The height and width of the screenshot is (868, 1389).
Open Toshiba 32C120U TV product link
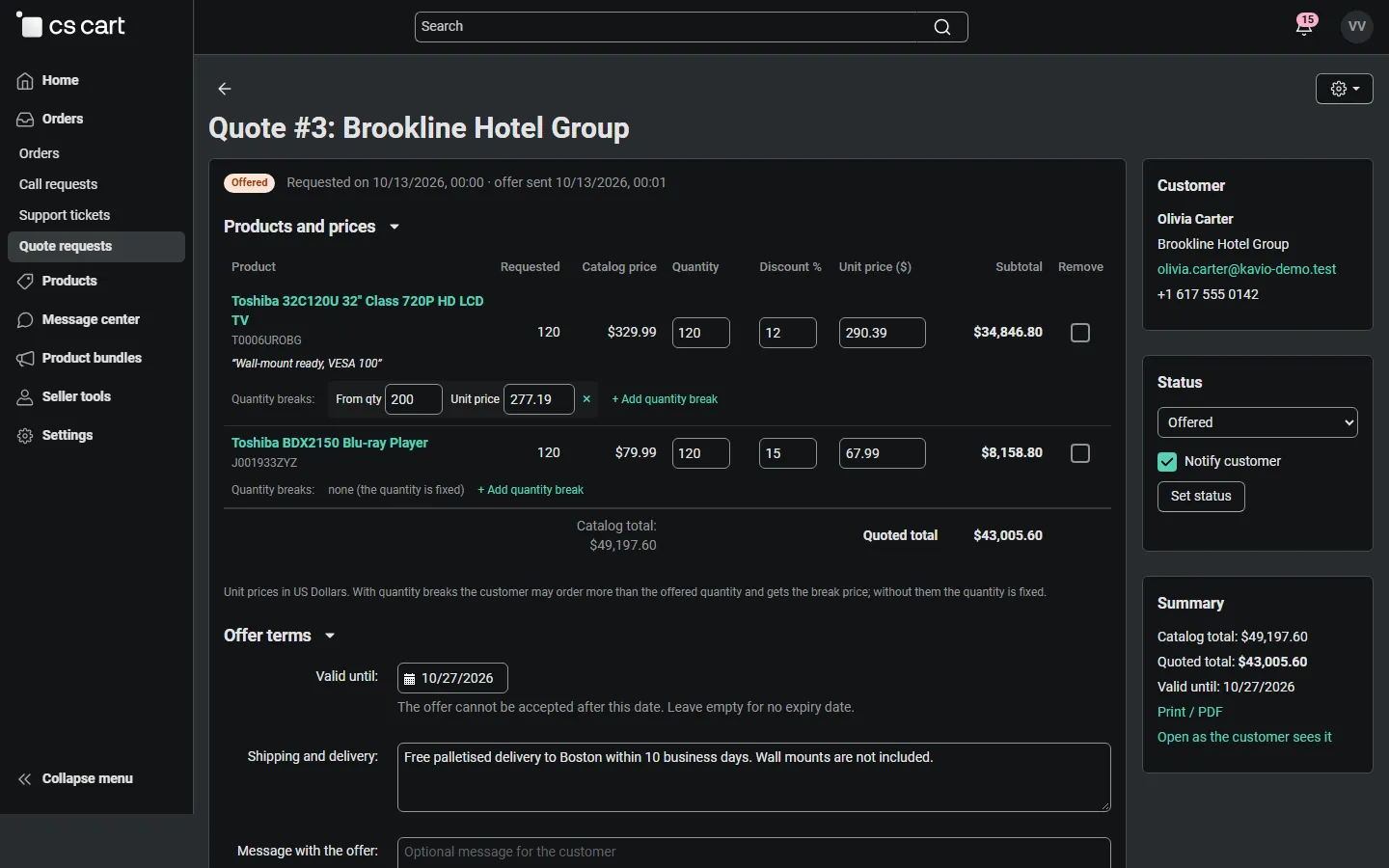coord(358,311)
